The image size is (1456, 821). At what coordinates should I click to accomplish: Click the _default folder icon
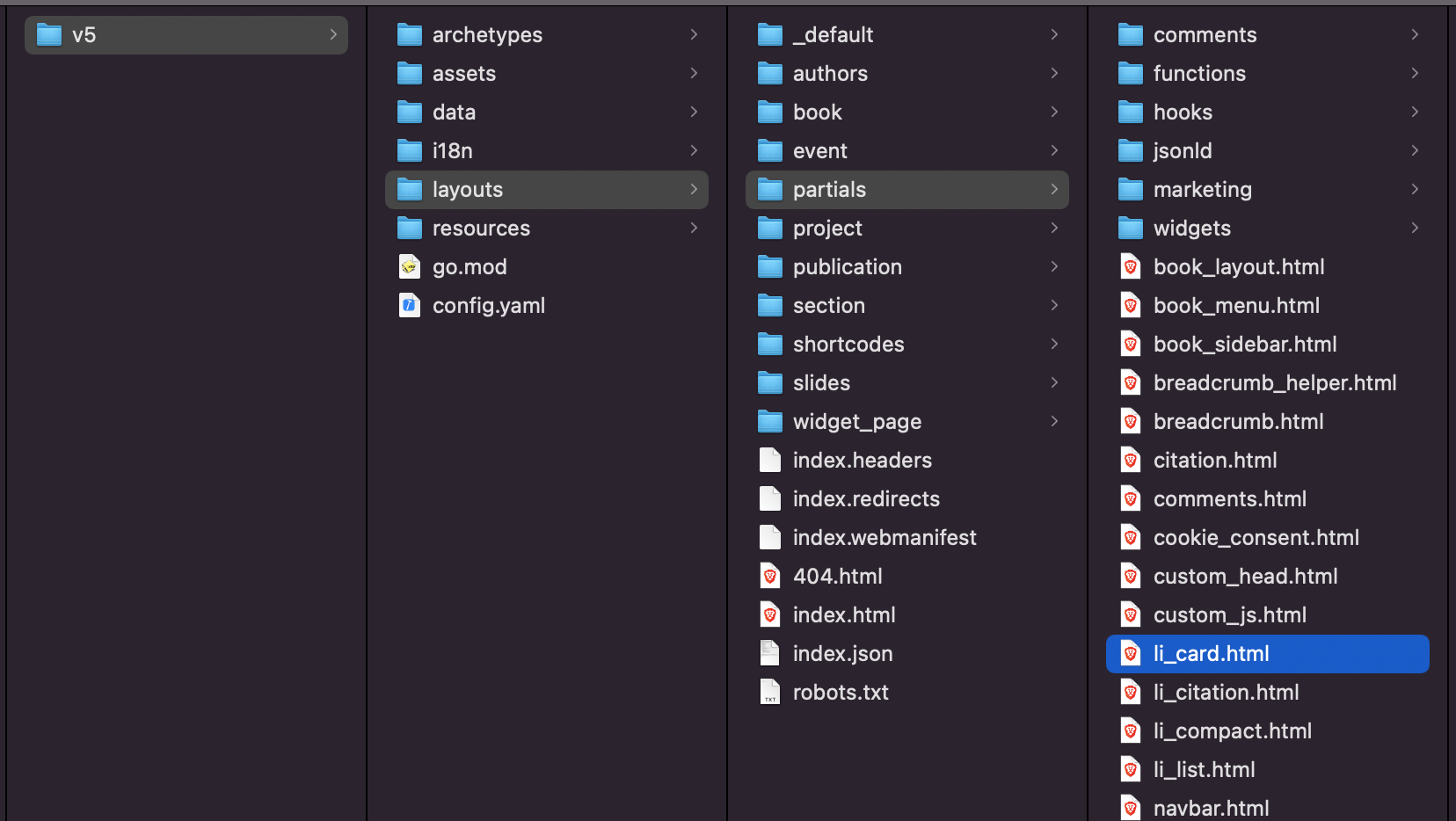coord(770,35)
